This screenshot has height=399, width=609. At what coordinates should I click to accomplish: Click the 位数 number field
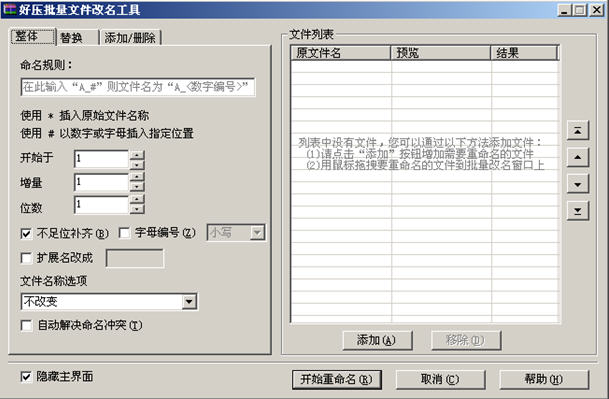101,205
